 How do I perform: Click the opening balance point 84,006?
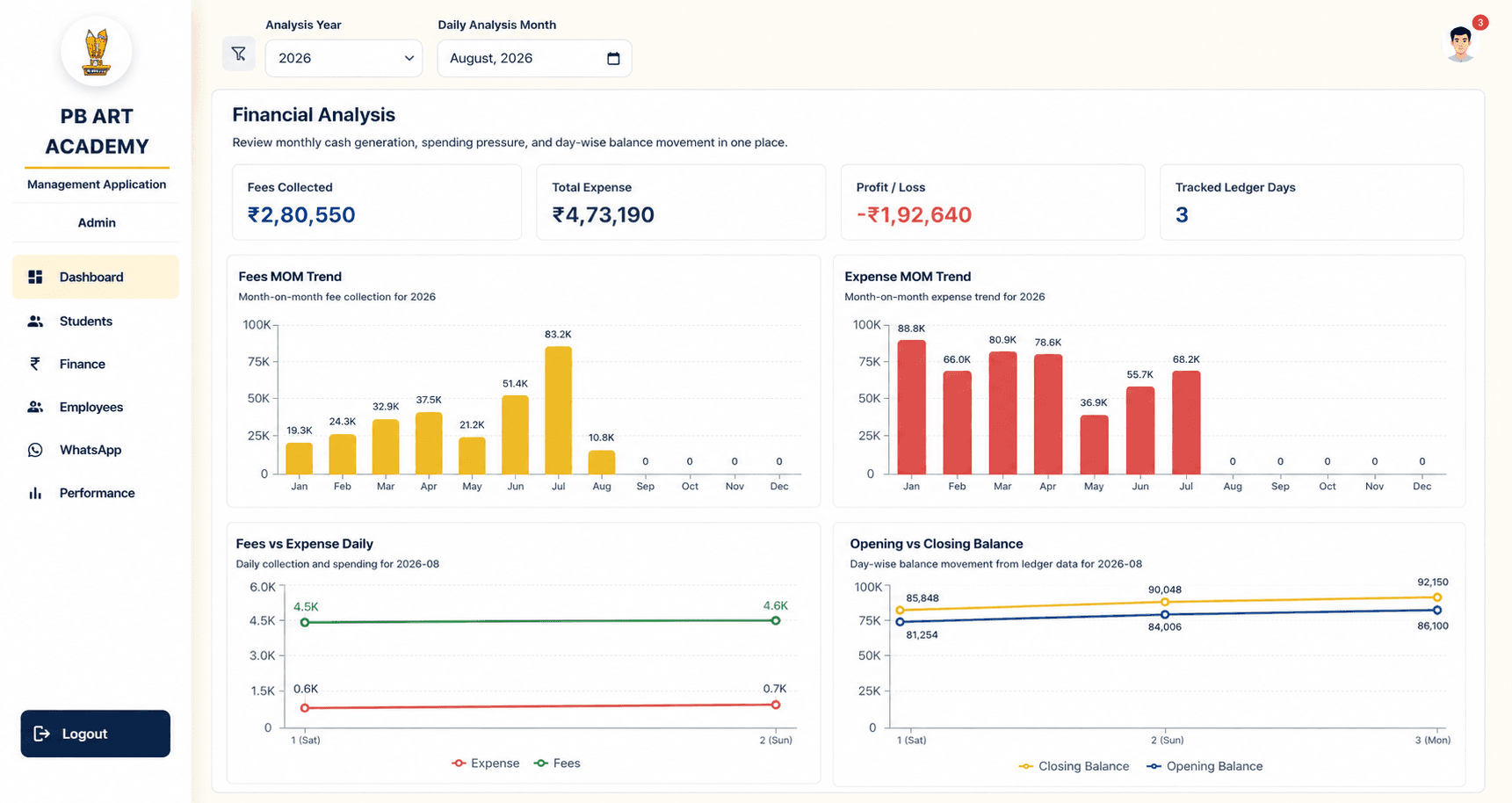[1165, 615]
